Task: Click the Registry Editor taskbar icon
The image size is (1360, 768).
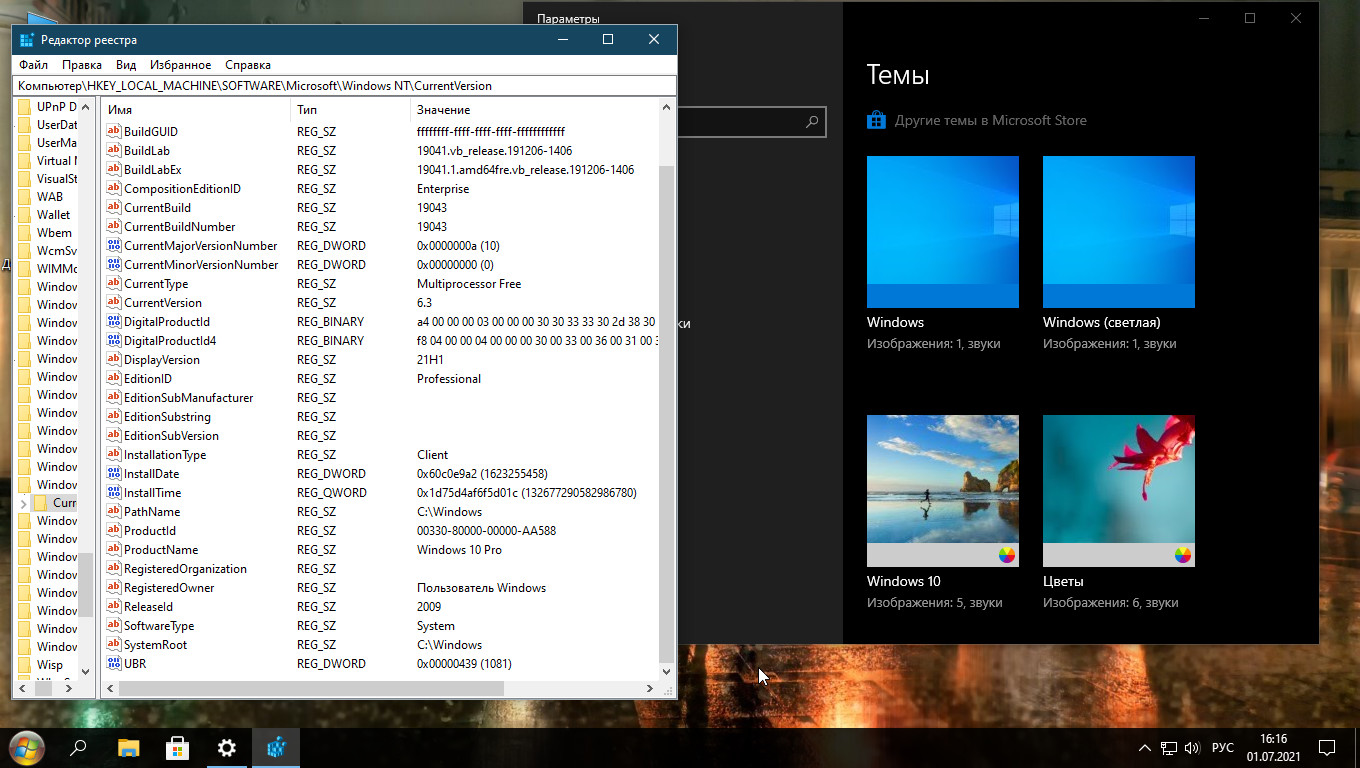Action: 276,748
